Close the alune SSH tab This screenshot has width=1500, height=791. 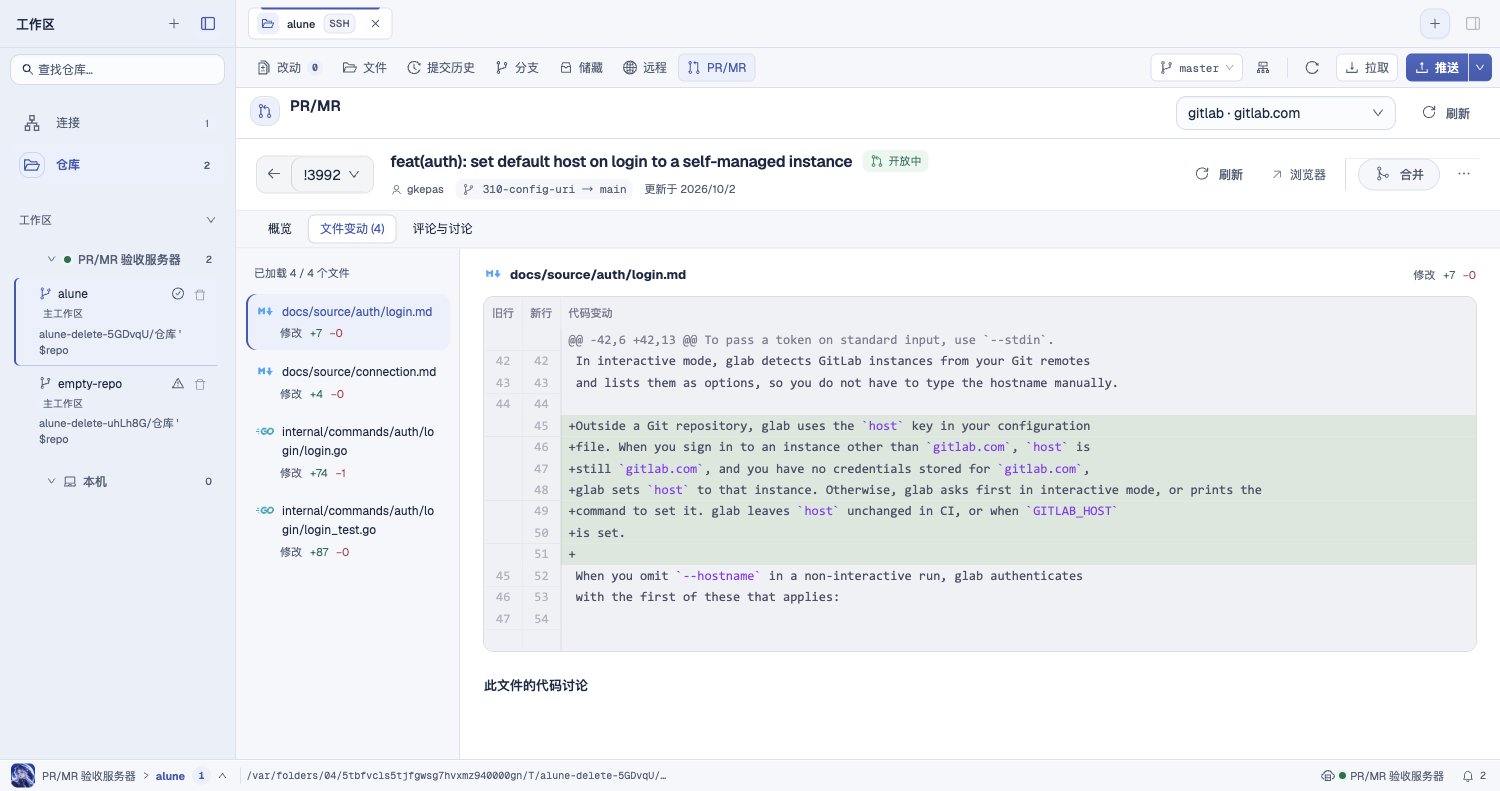point(375,23)
